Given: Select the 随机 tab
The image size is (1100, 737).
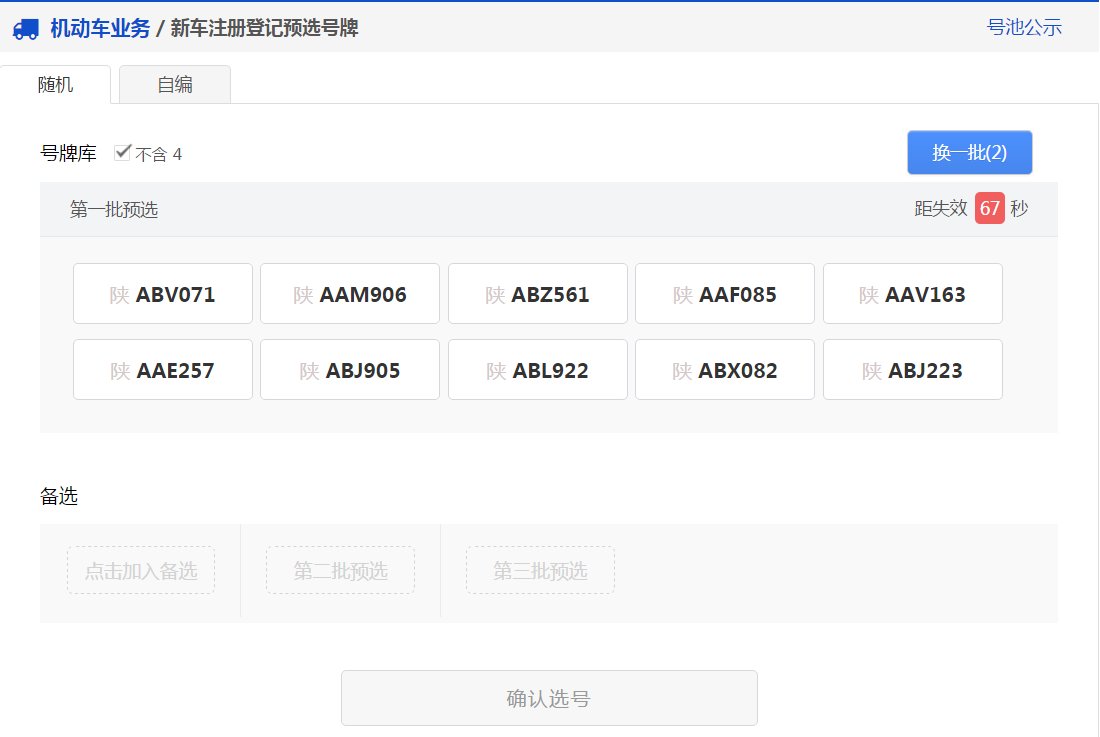Looking at the screenshot, I should 57,85.
